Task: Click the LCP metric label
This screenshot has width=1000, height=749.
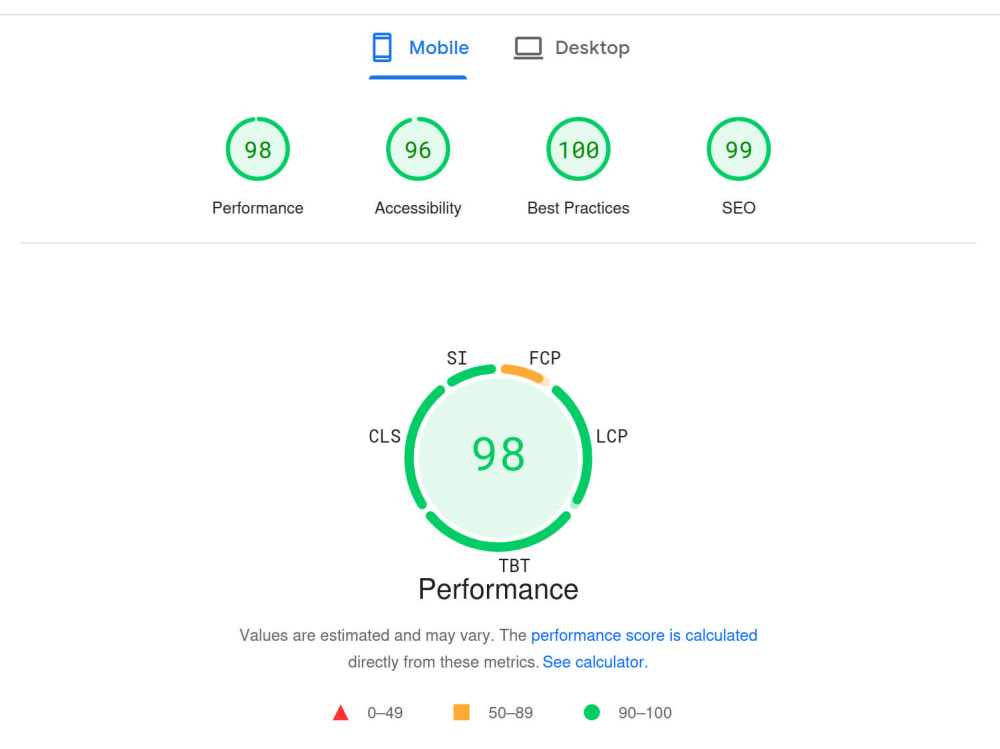Action: point(612,436)
